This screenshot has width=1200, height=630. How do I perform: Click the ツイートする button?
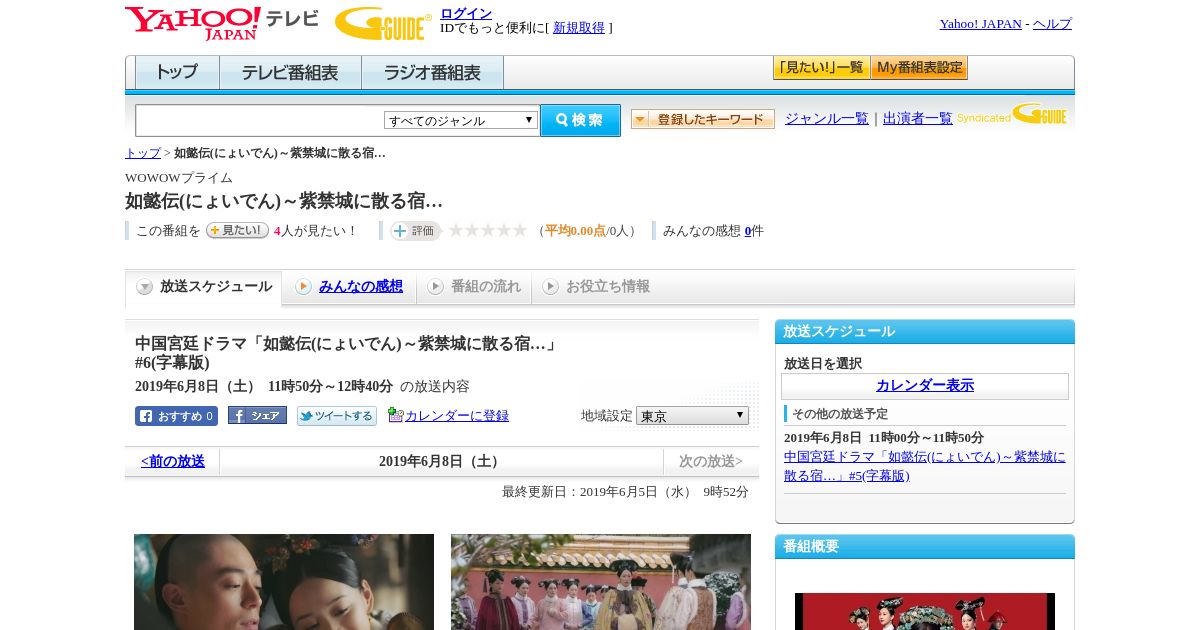coord(337,416)
